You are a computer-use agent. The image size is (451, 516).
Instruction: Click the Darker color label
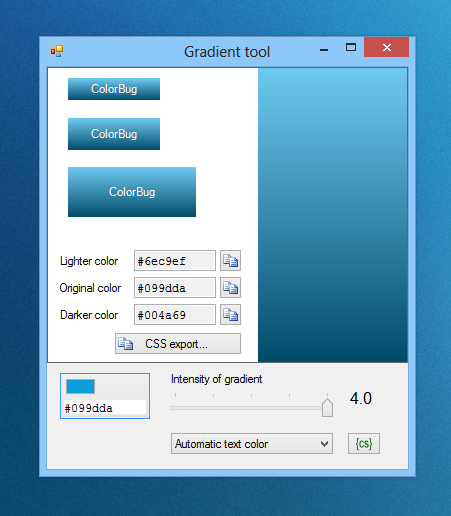(x=89, y=315)
